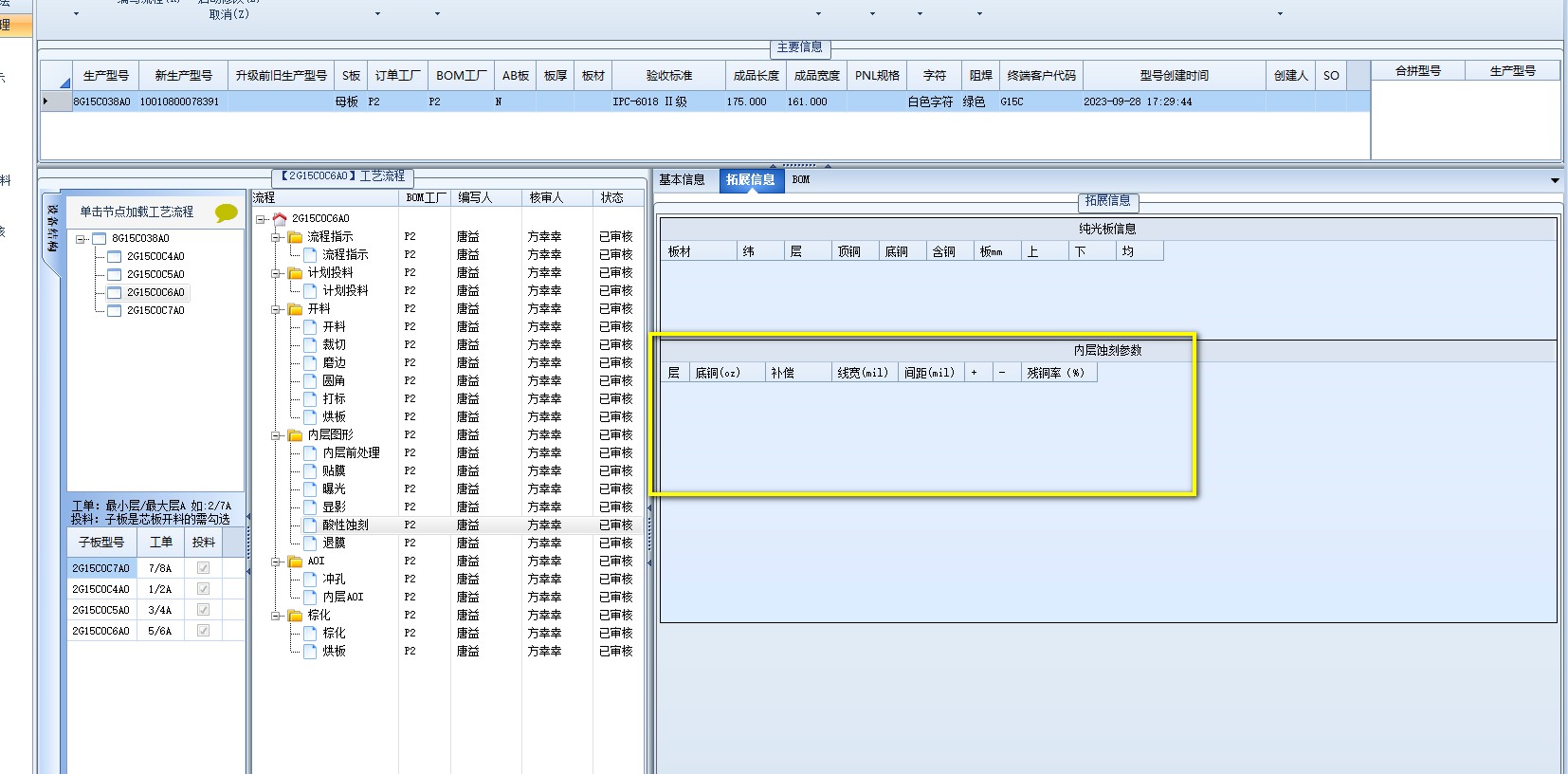Click the 贴膜 document icon
The width and height of the screenshot is (1568, 774).
pyautogui.click(x=310, y=470)
